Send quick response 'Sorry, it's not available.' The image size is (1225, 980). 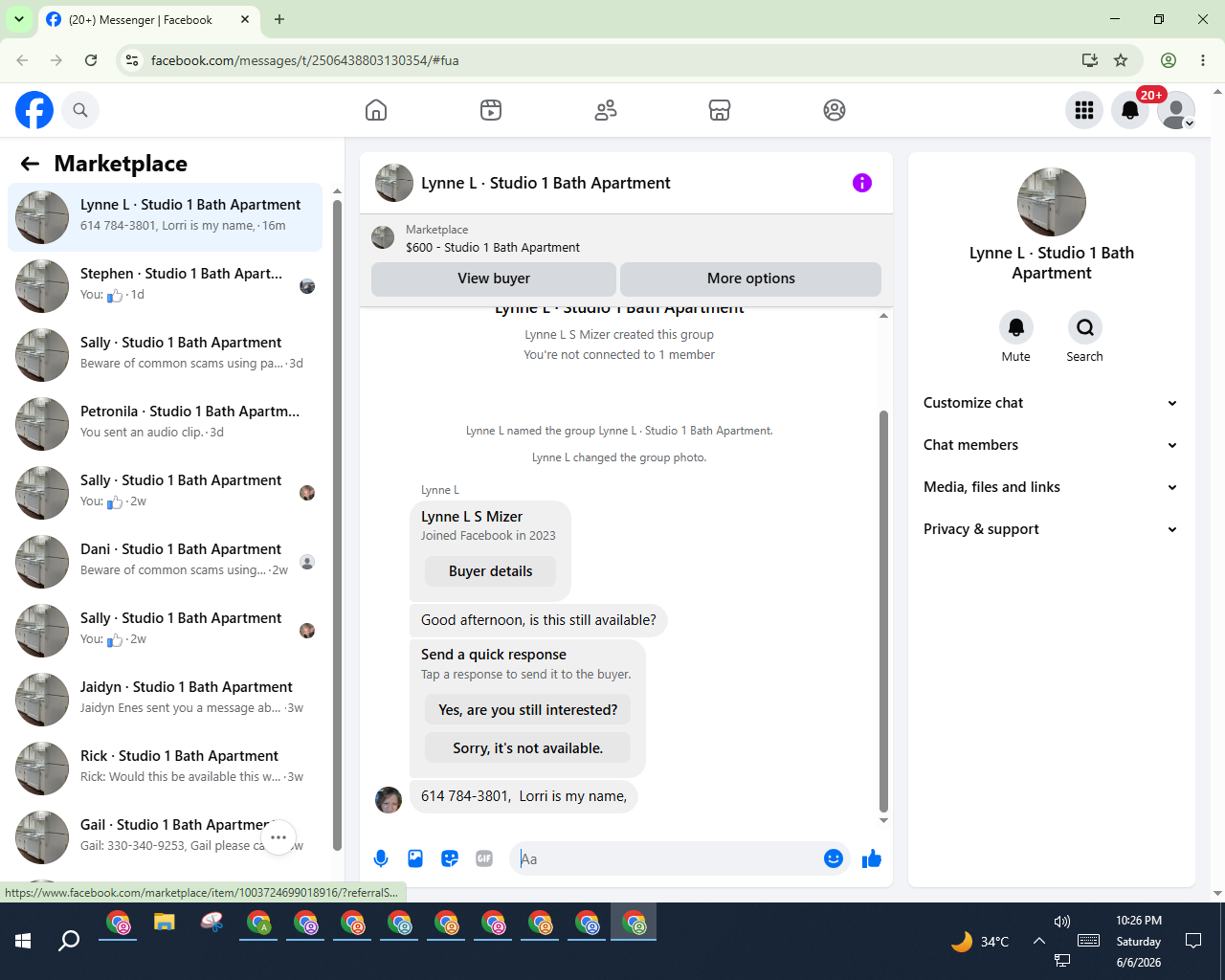(x=528, y=748)
